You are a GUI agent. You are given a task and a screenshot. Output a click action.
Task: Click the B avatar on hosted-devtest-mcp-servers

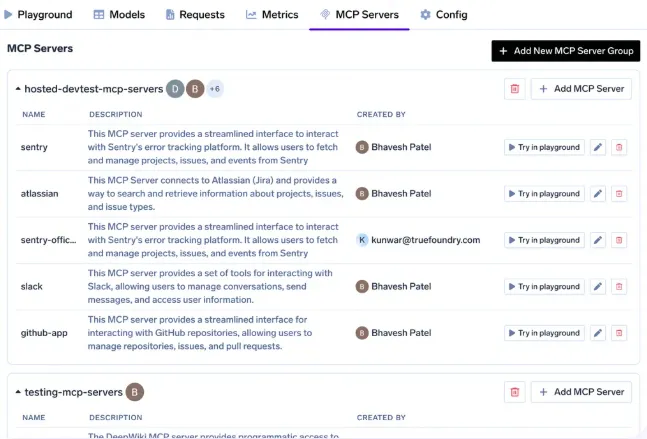(x=195, y=89)
